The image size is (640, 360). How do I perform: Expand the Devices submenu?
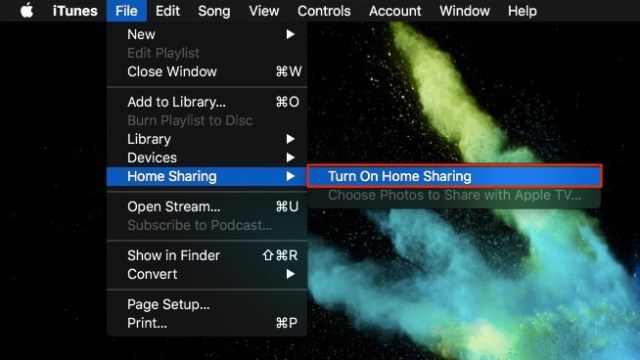[207, 158]
